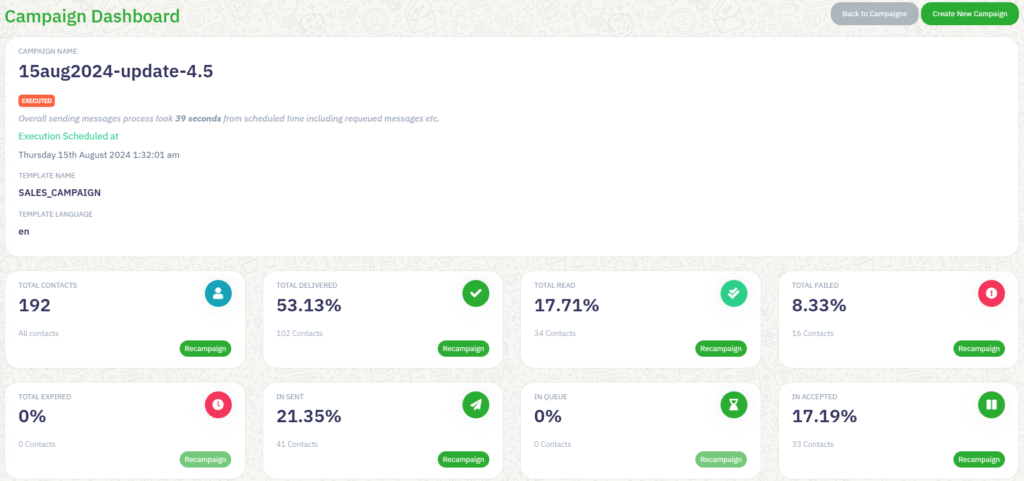This screenshot has height=481, width=1024.
Task: Click the Campaign Dashboard heading
Action: 92,16
